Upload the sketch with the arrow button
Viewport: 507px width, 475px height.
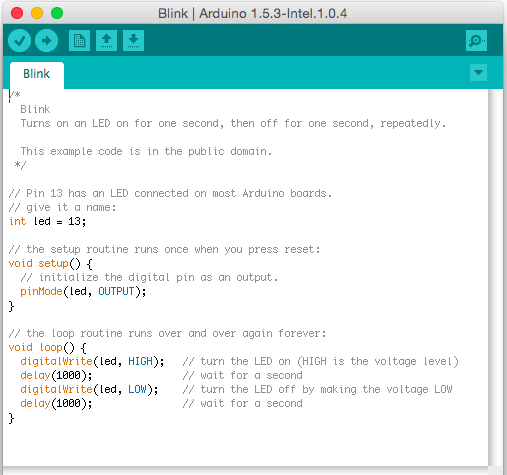47,41
